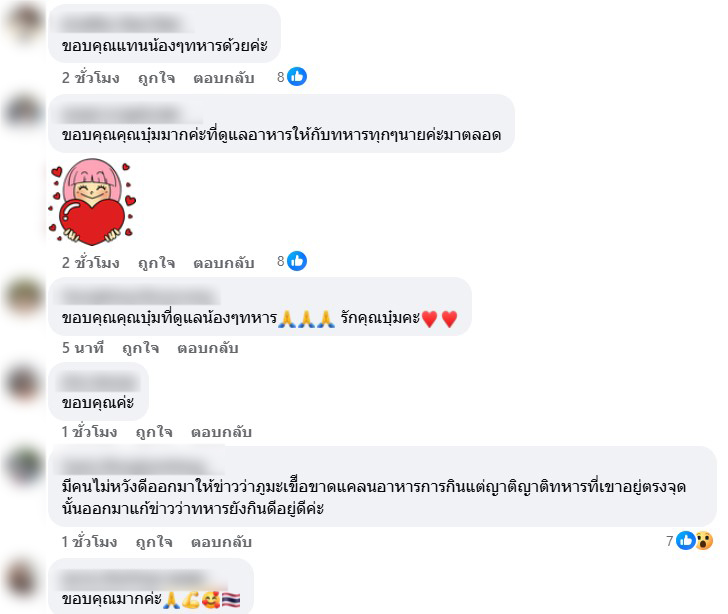Open second commenter's profile picture

[24, 111]
